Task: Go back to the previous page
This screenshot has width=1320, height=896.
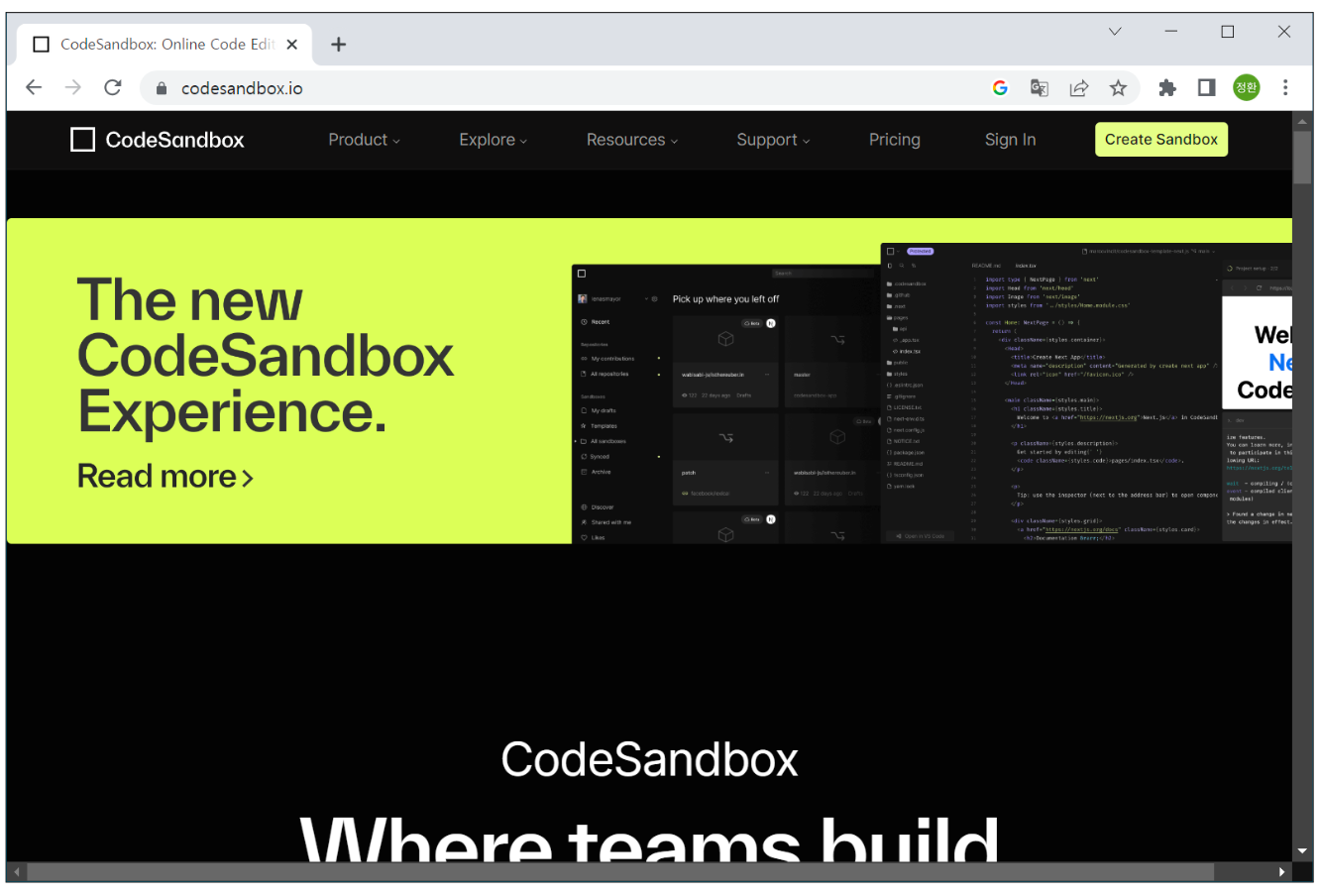Action: 34,88
